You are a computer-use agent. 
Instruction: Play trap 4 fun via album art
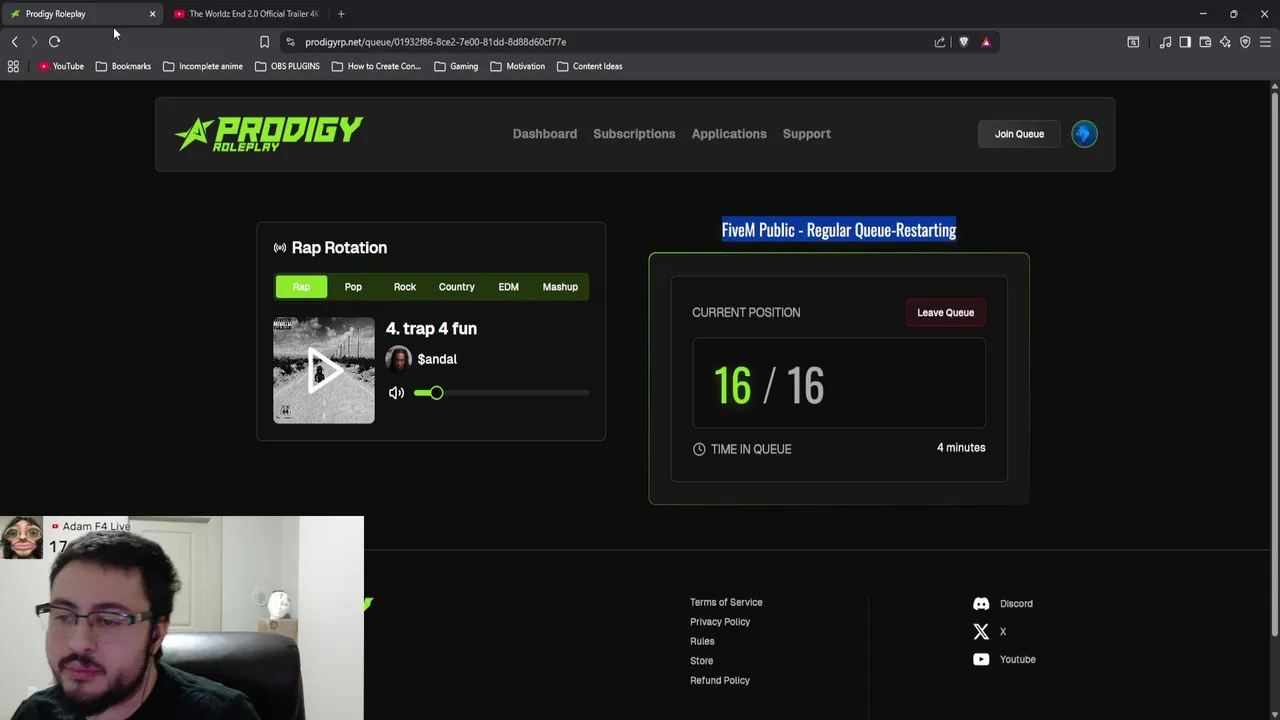(x=324, y=371)
